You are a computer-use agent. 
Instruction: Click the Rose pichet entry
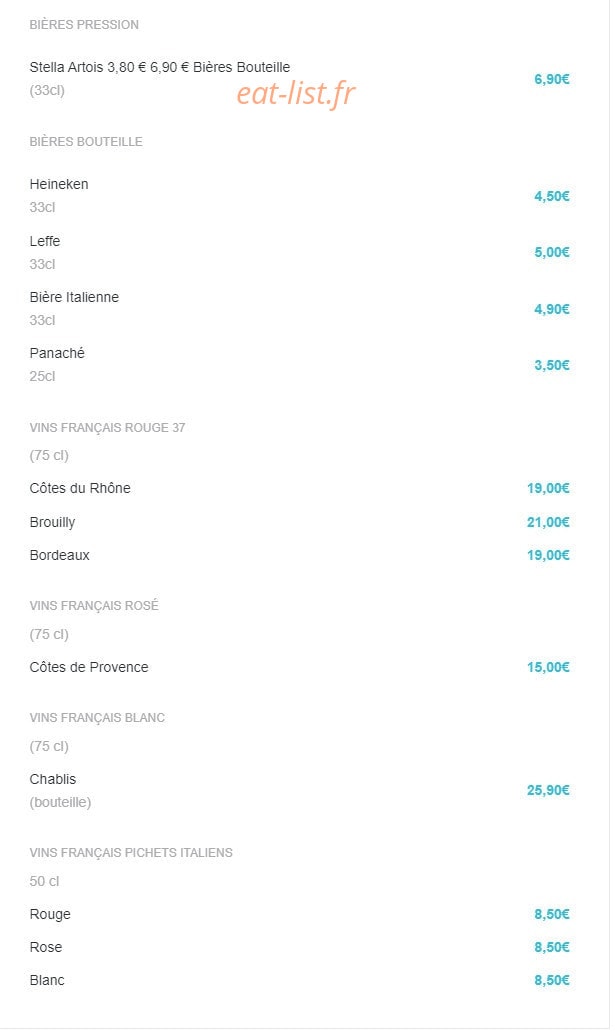[x=299, y=947]
